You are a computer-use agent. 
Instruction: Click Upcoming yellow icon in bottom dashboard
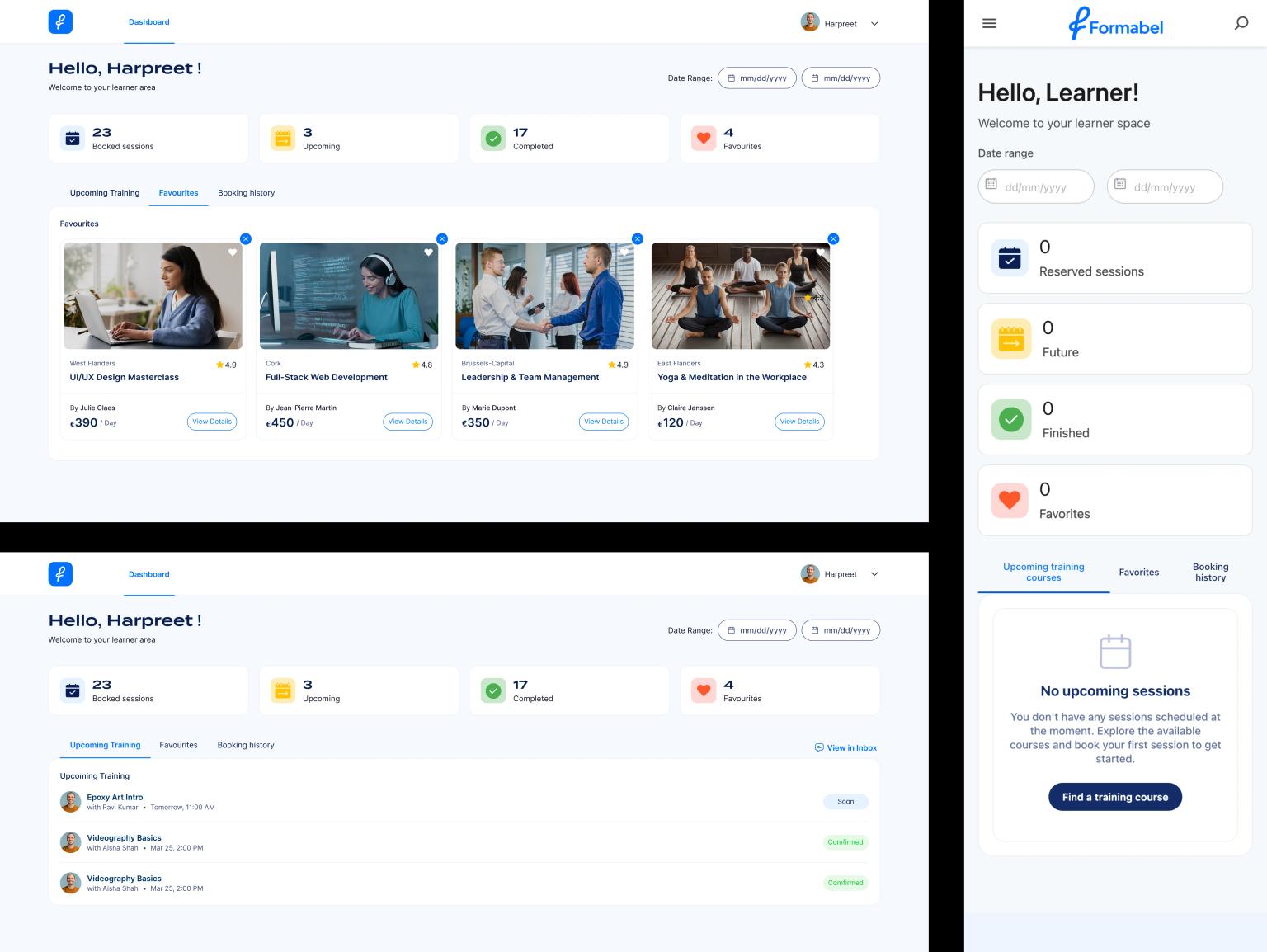coord(283,690)
